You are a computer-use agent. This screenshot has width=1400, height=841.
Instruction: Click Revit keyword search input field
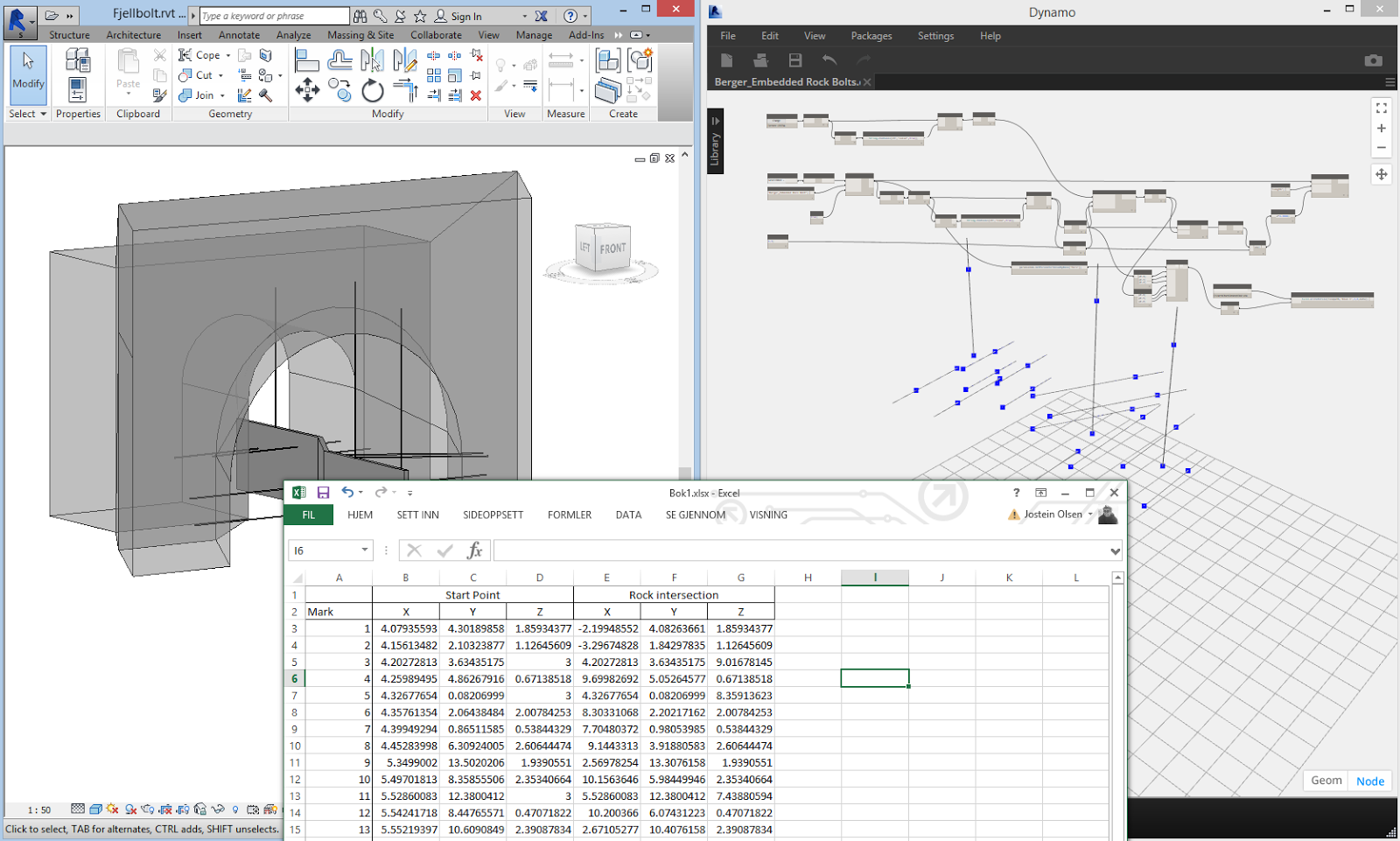274,17
